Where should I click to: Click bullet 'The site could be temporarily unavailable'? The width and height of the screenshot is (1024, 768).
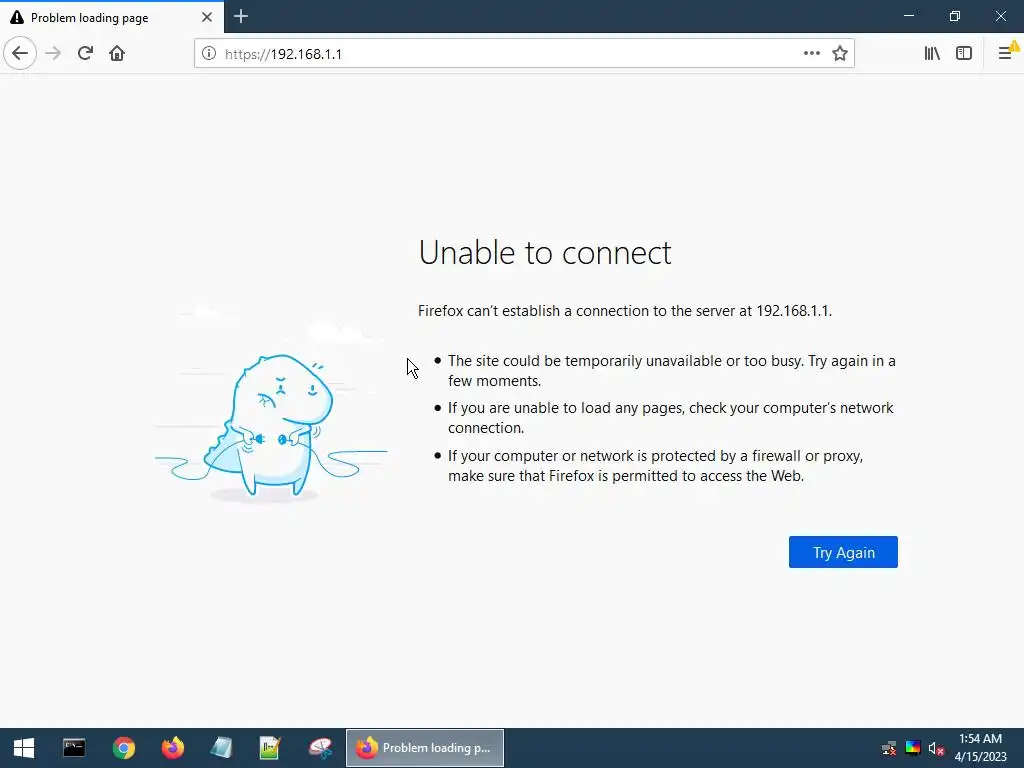point(671,370)
